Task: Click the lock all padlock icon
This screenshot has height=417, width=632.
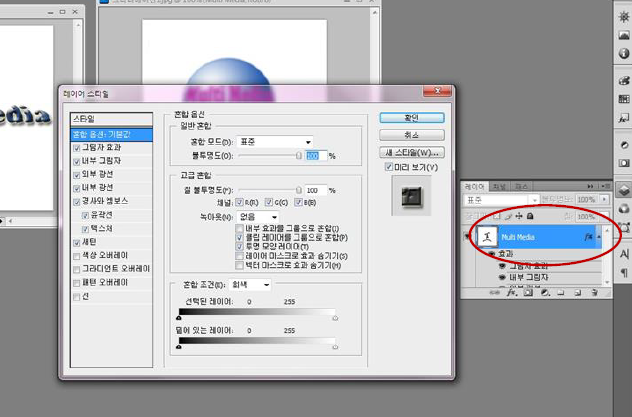Action: click(530, 216)
